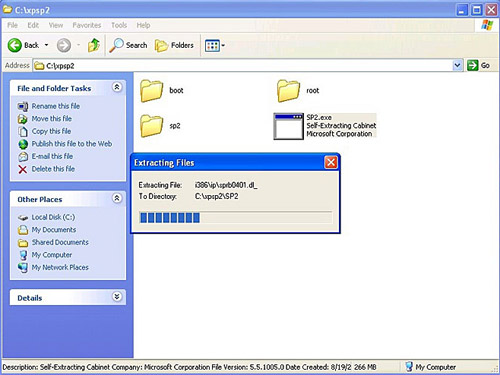The width and height of the screenshot is (500, 375).
Task: Click Rename this file link
Action: tap(56, 106)
